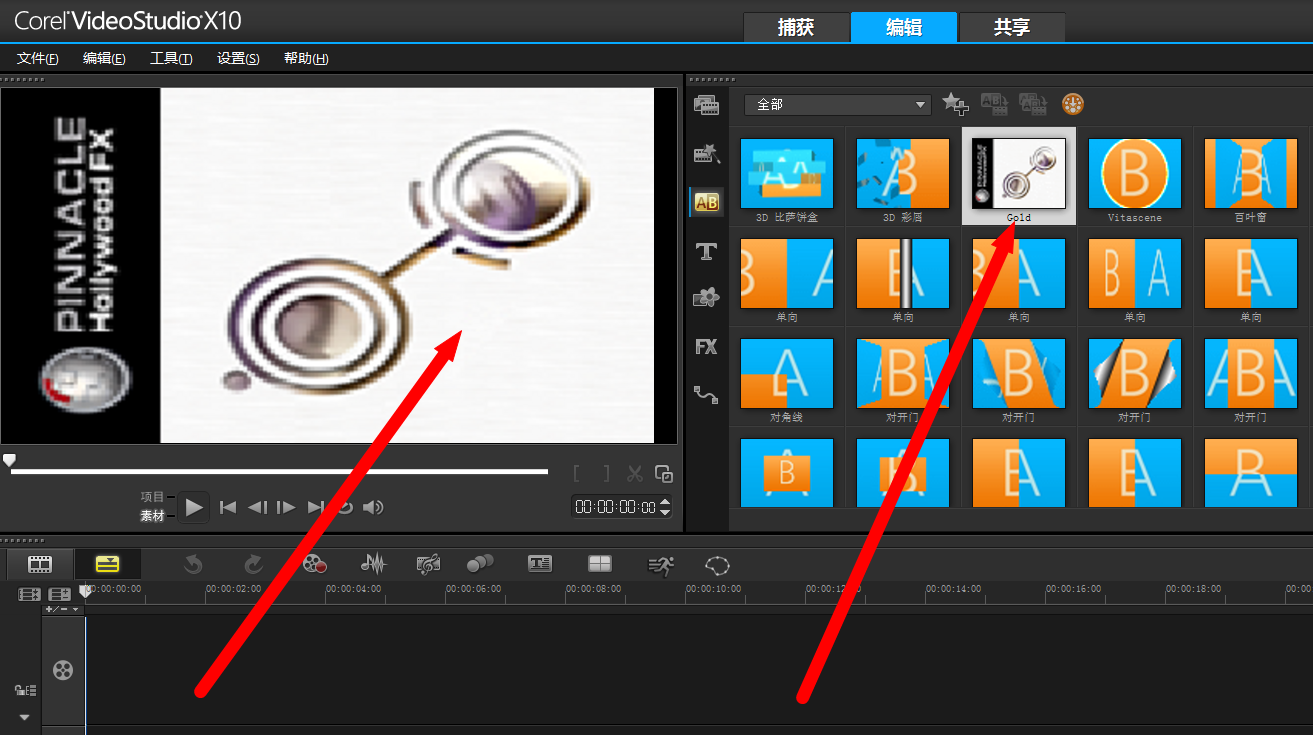Open the FX Filter library
This screenshot has height=735, width=1313.
(707, 347)
